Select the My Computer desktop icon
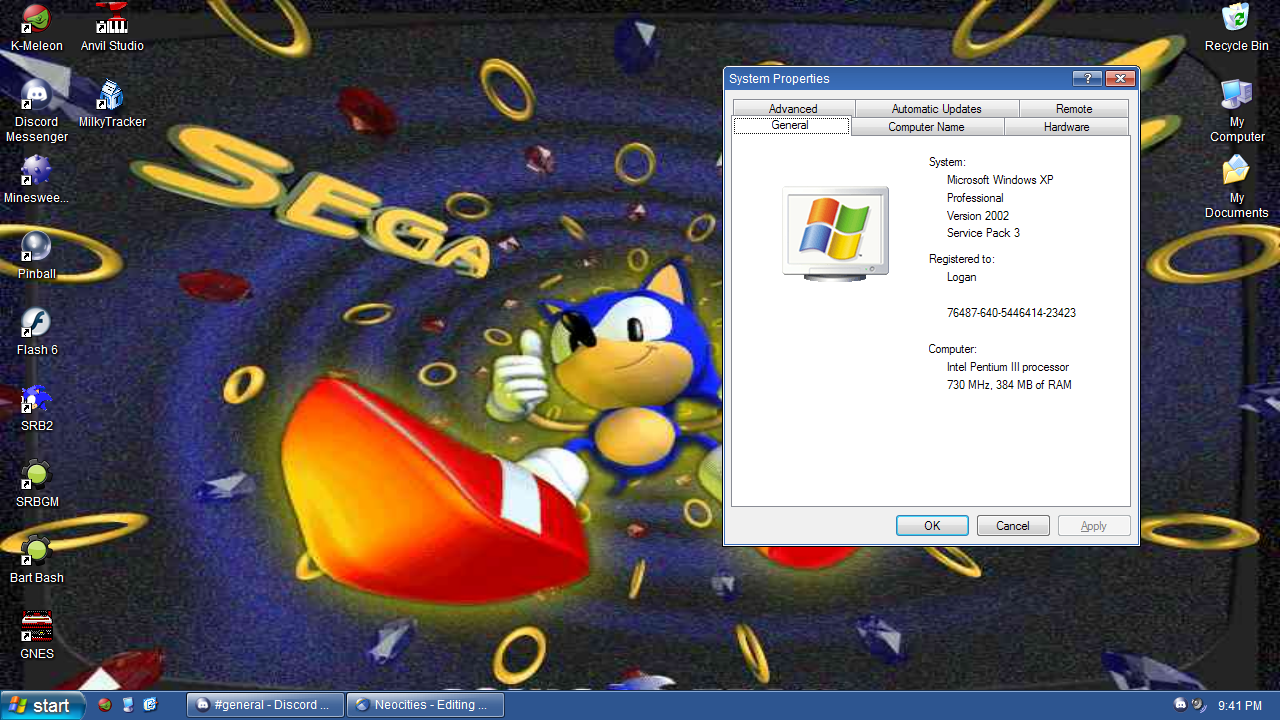 click(x=1236, y=98)
